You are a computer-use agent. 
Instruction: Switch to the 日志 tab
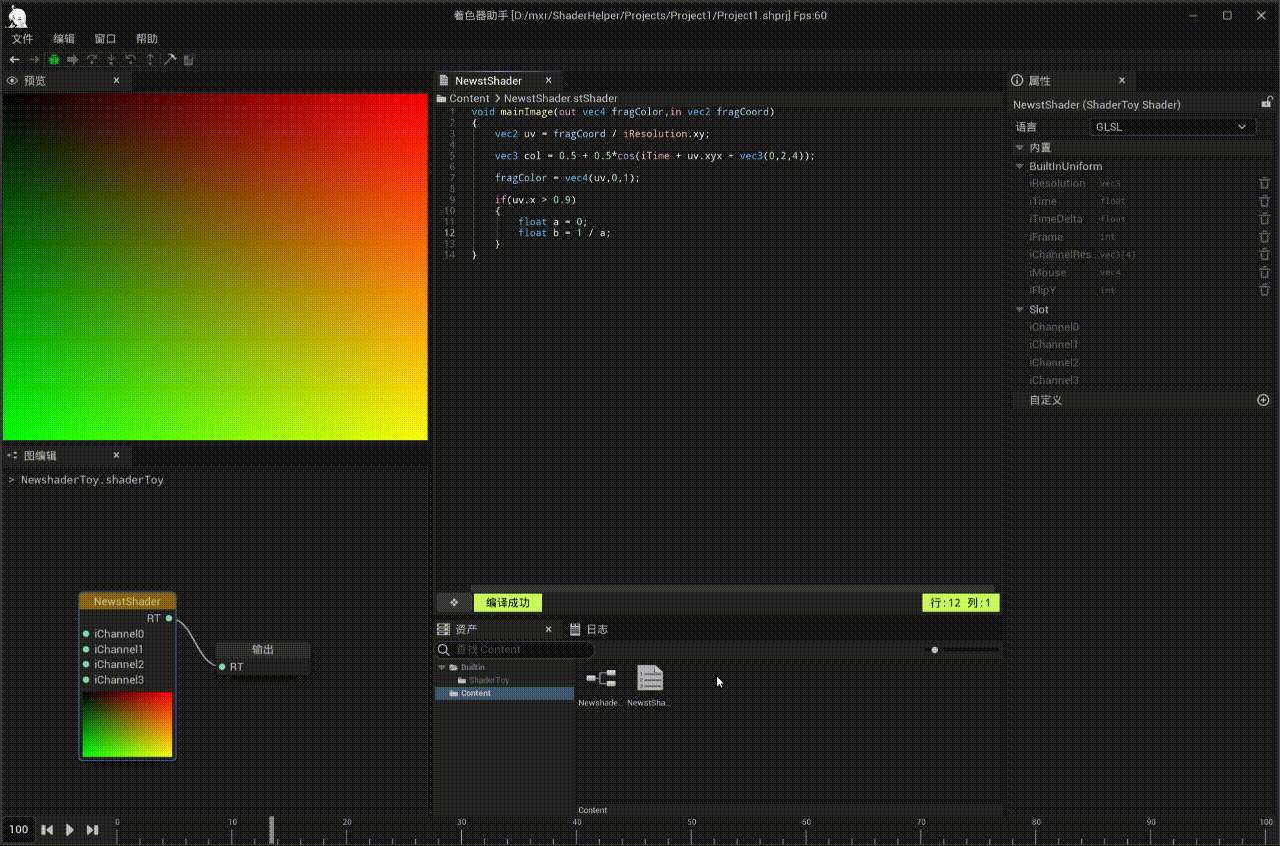tap(589, 629)
